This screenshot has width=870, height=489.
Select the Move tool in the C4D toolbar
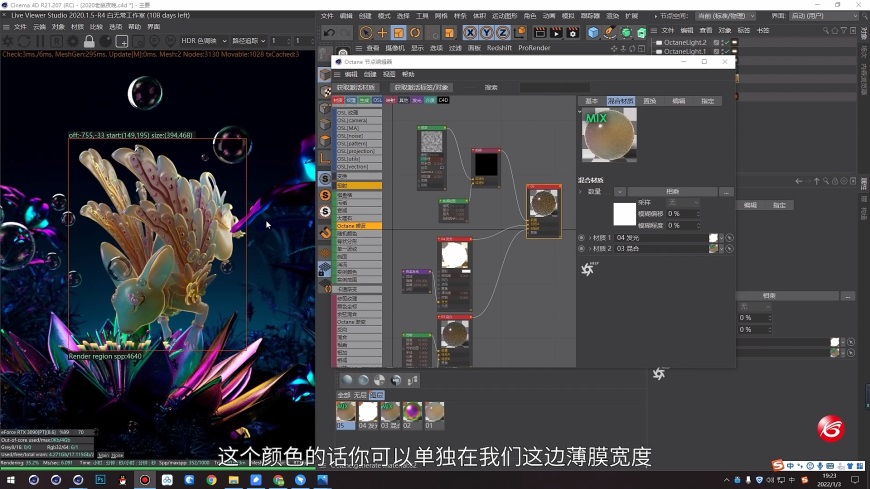coord(381,33)
